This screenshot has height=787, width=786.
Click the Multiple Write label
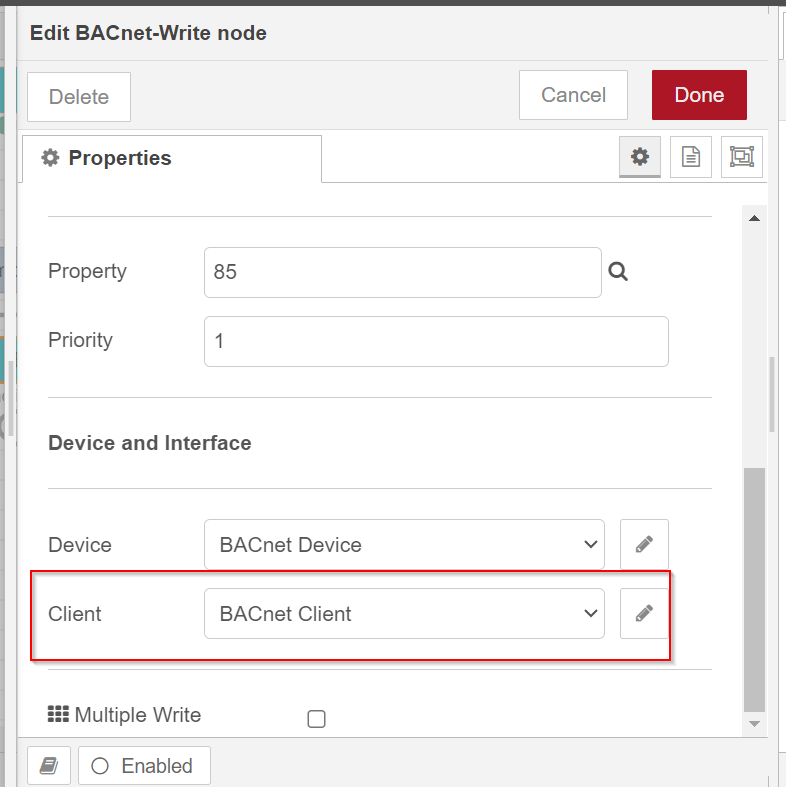(138, 714)
